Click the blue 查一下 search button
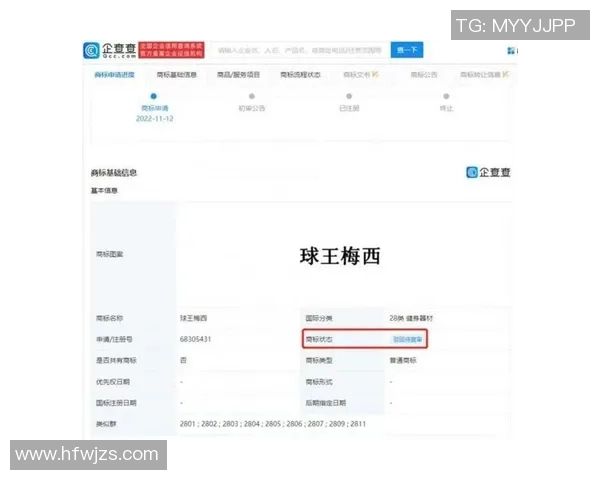Image resolution: width=600 pixels, height=480 pixels. [x=407, y=50]
